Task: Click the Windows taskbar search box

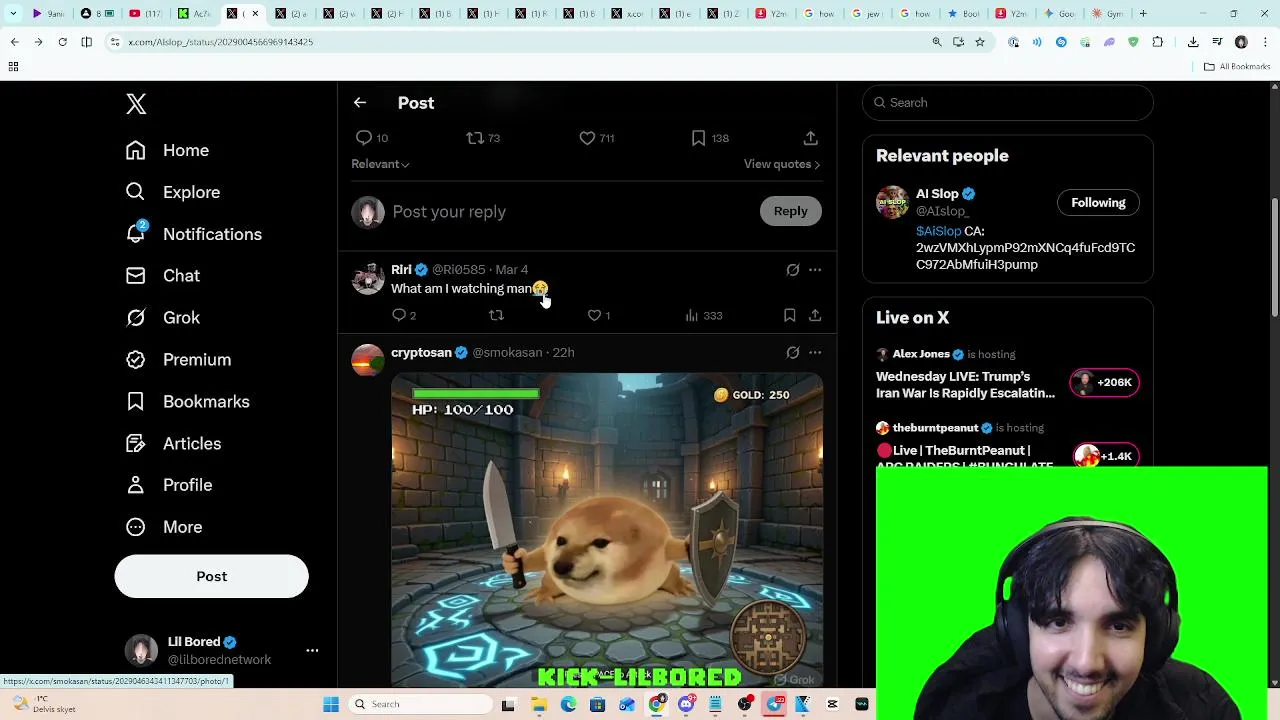Action: point(420,704)
